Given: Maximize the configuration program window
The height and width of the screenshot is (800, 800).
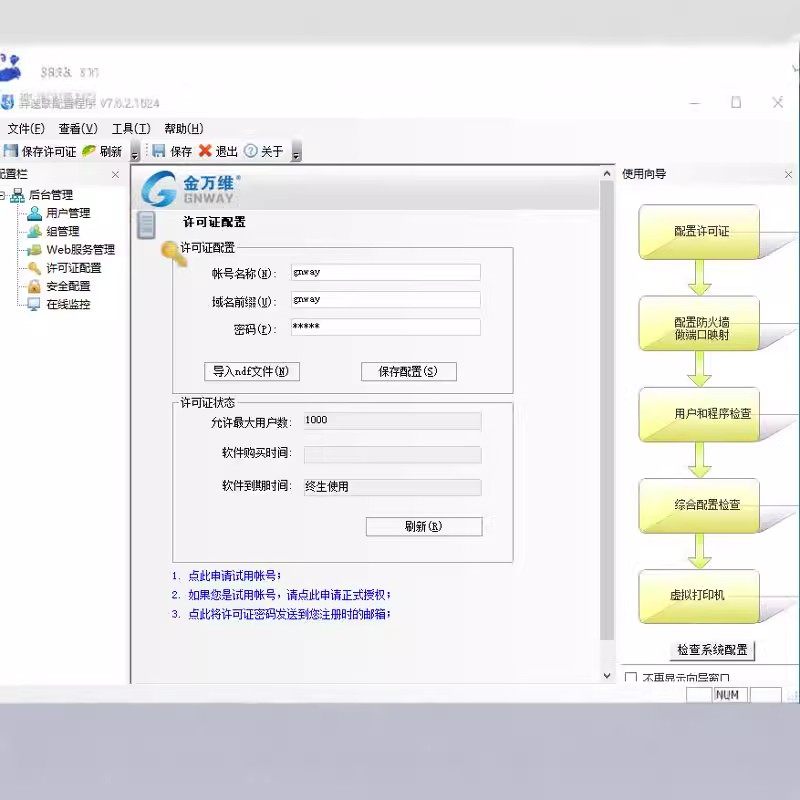Looking at the screenshot, I should tap(736, 103).
